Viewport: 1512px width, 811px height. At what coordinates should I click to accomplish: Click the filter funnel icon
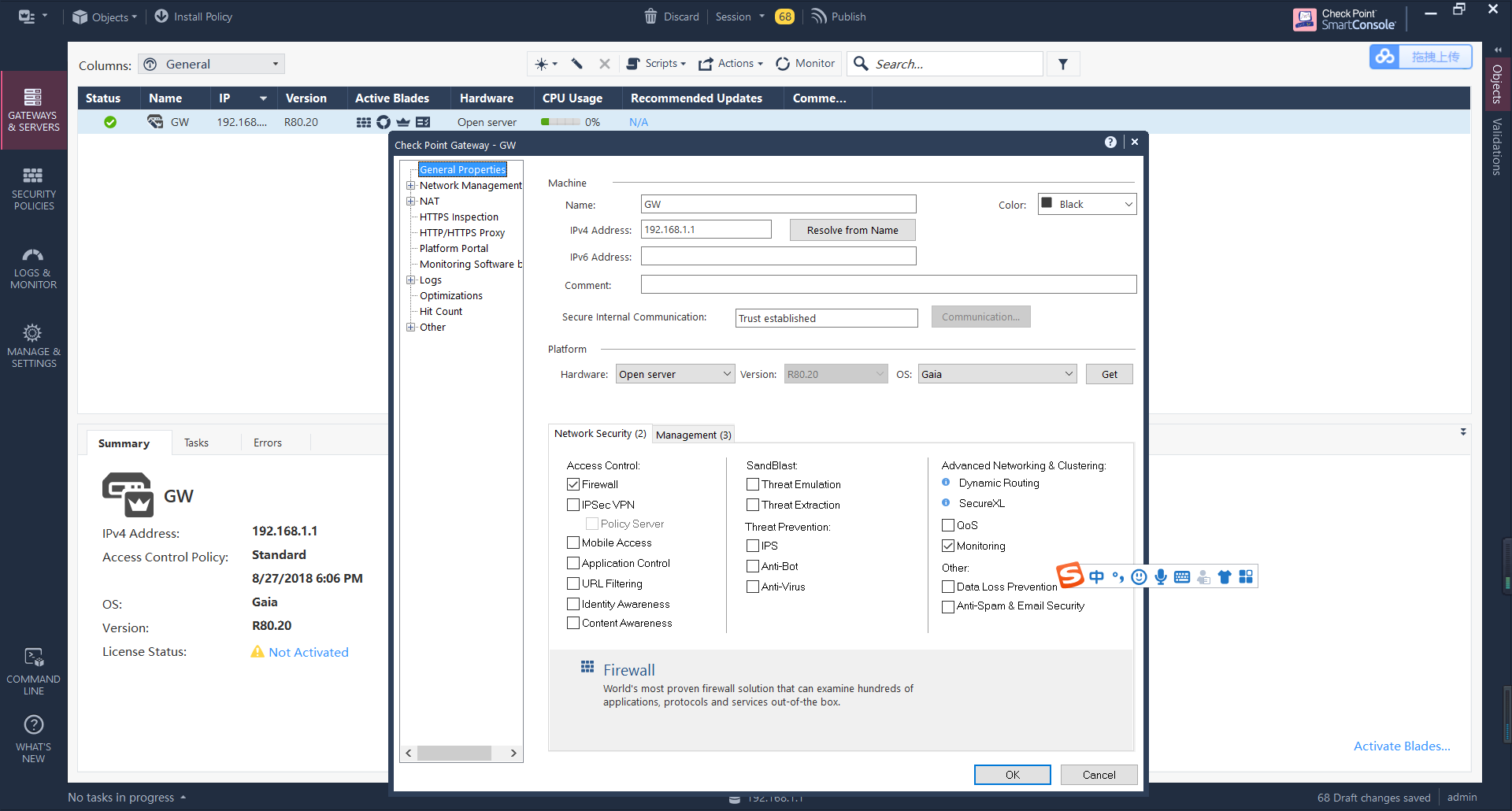1063,64
